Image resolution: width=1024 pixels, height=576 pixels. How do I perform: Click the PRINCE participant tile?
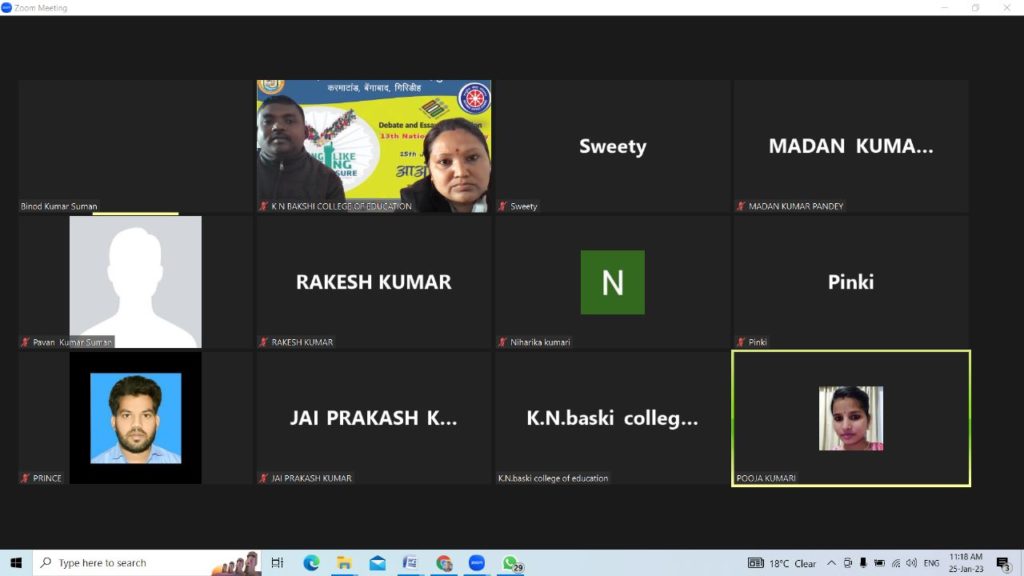click(x=136, y=418)
